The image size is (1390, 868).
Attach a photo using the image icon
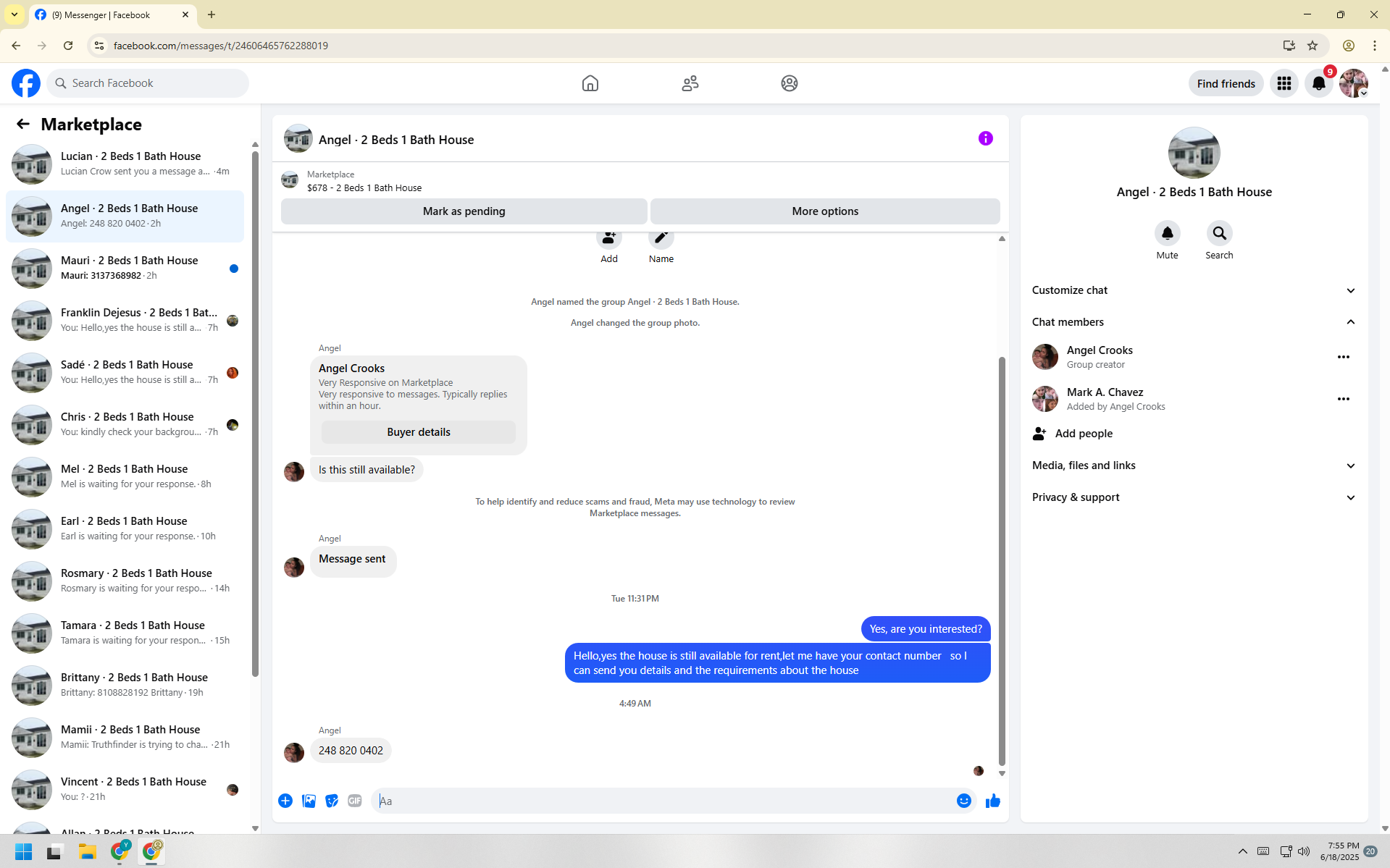click(x=309, y=801)
